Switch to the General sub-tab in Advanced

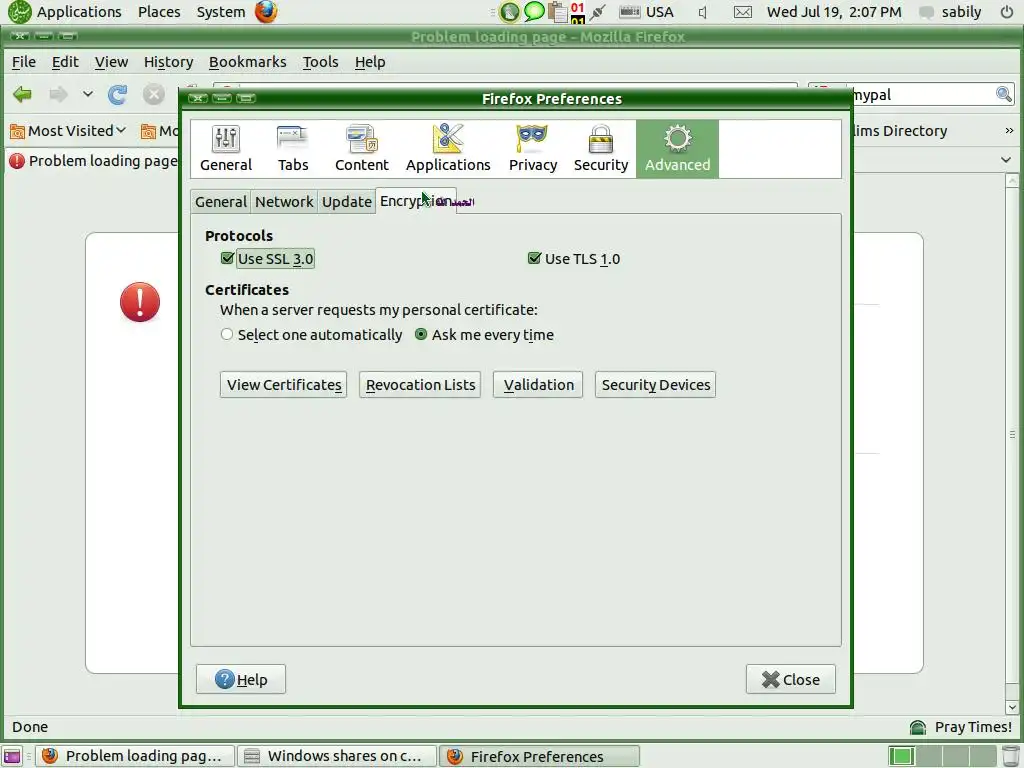[x=221, y=202]
